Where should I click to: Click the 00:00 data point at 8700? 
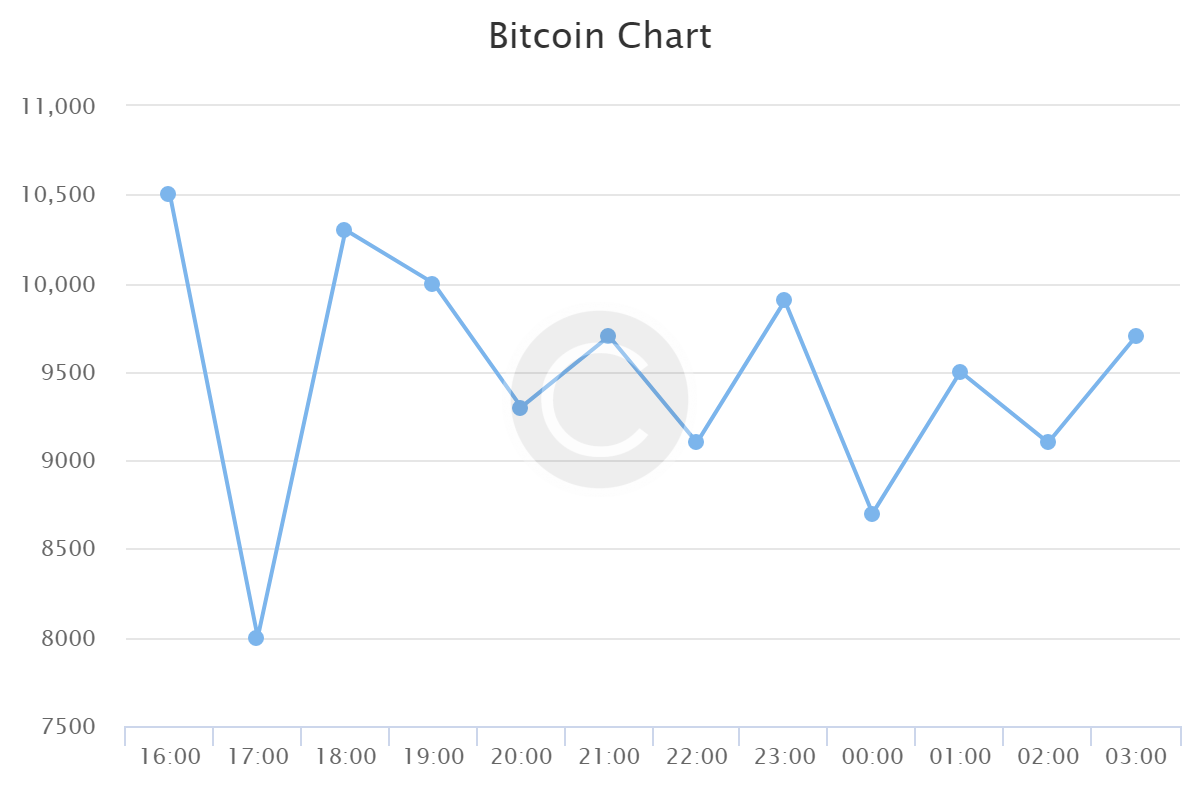tap(872, 514)
